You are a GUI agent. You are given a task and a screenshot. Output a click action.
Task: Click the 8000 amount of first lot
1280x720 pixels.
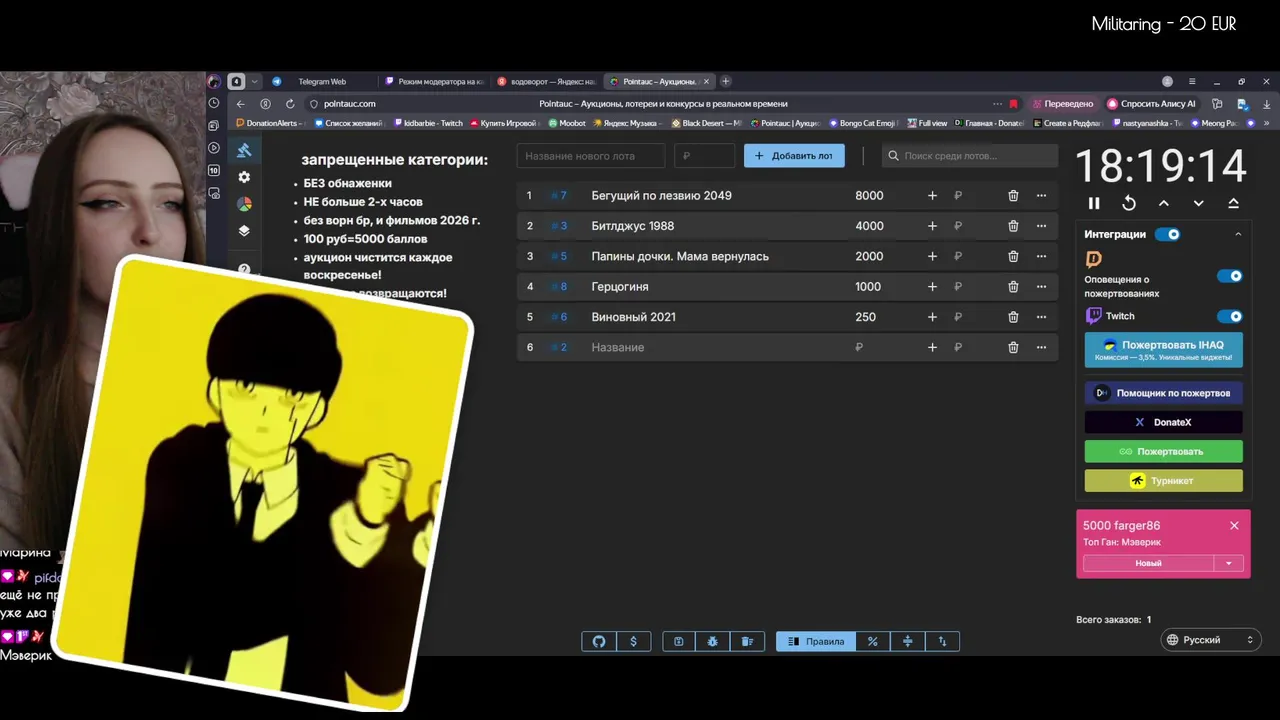click(869, 196)
